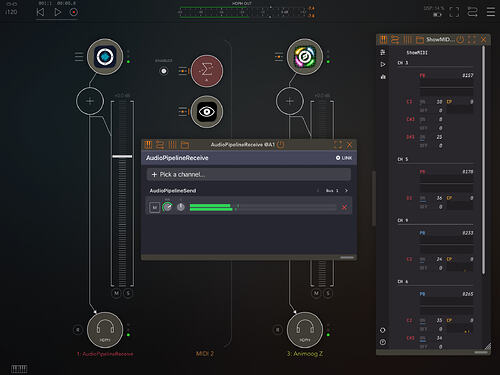This screenshot has width=500, height=375.
Task: Adjust channel 1 volume fader handle
Action: click(122, 156)
